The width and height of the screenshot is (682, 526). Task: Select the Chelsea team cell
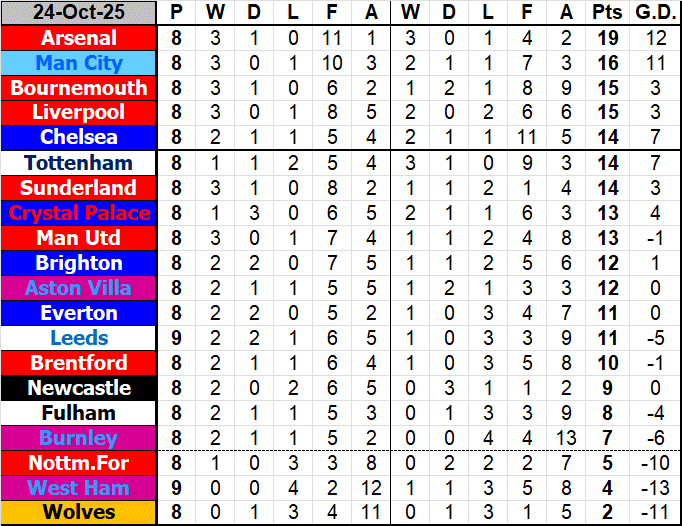[x=79, y=138]
